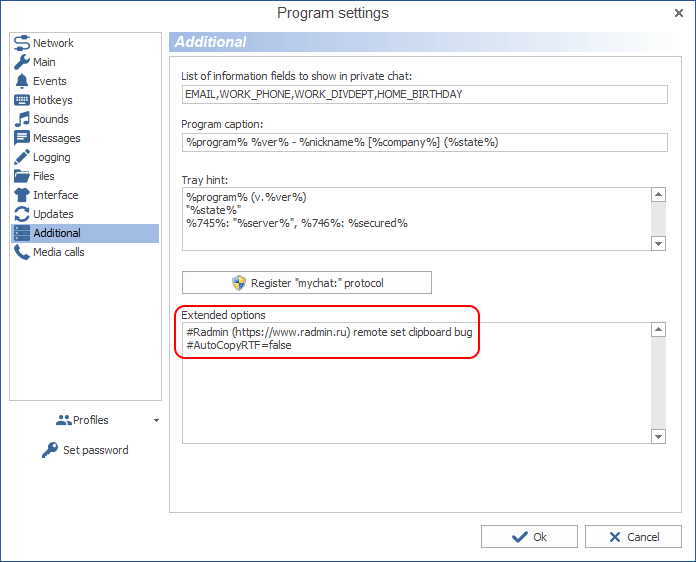
Task: Go to Events settings
Action: coord(50,81)
